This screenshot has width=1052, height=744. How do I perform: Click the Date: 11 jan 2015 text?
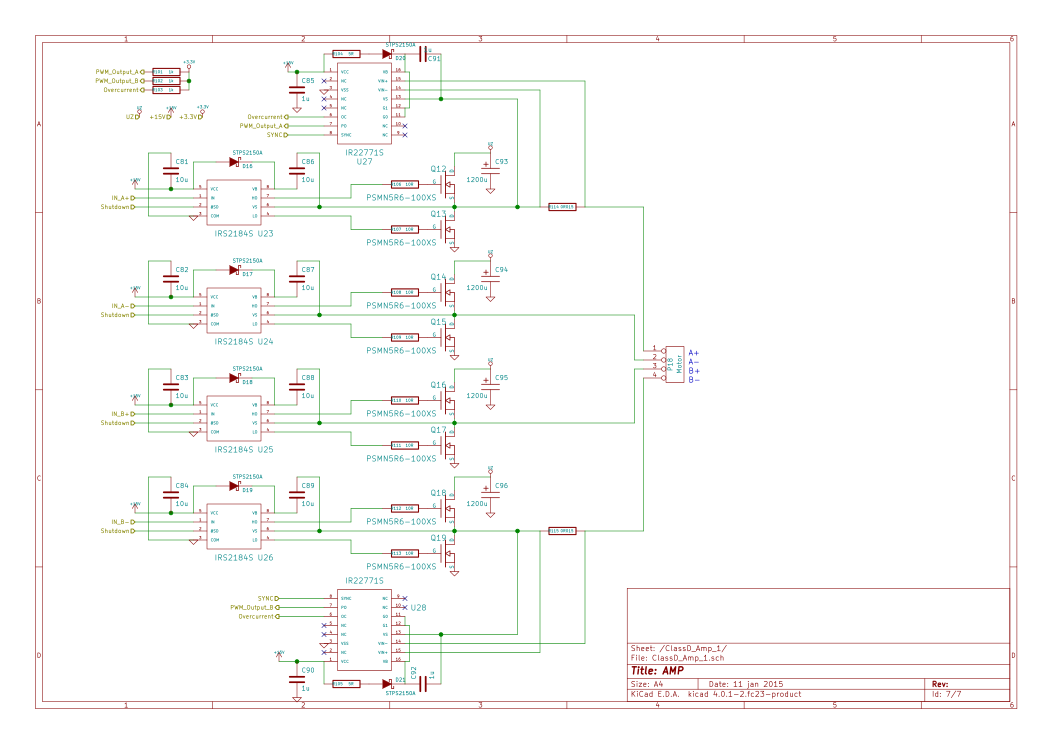pyautogui.click(x=746, y=684)
